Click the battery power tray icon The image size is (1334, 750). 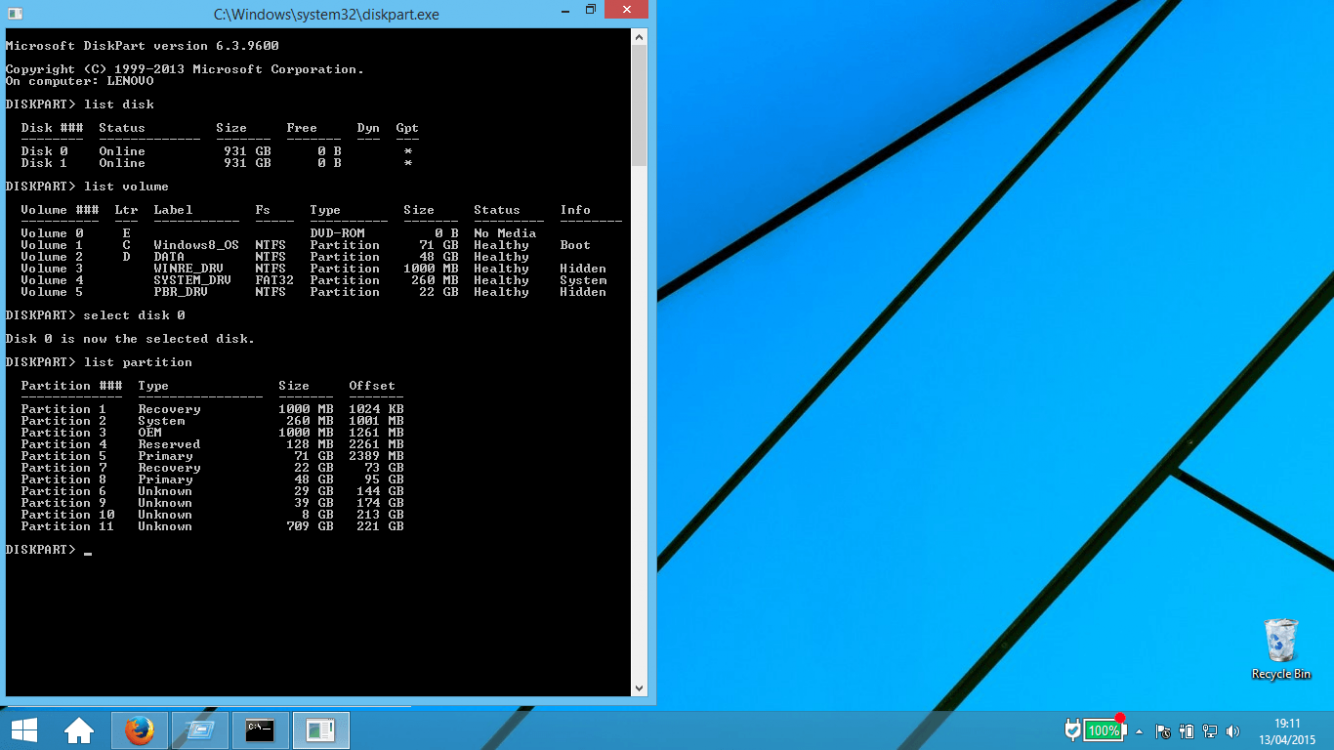click(1187, 732)
